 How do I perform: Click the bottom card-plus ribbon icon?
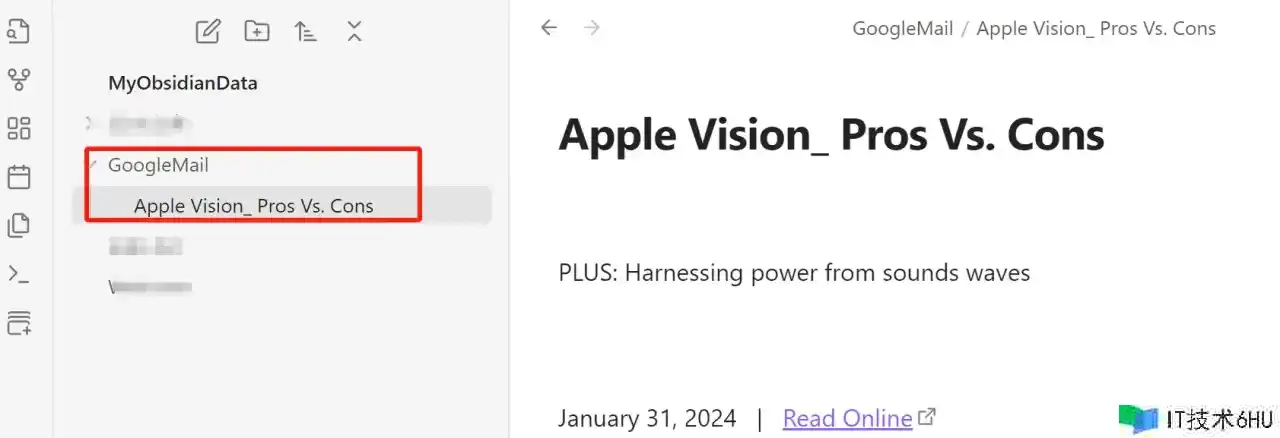click(x=18, y=322)
